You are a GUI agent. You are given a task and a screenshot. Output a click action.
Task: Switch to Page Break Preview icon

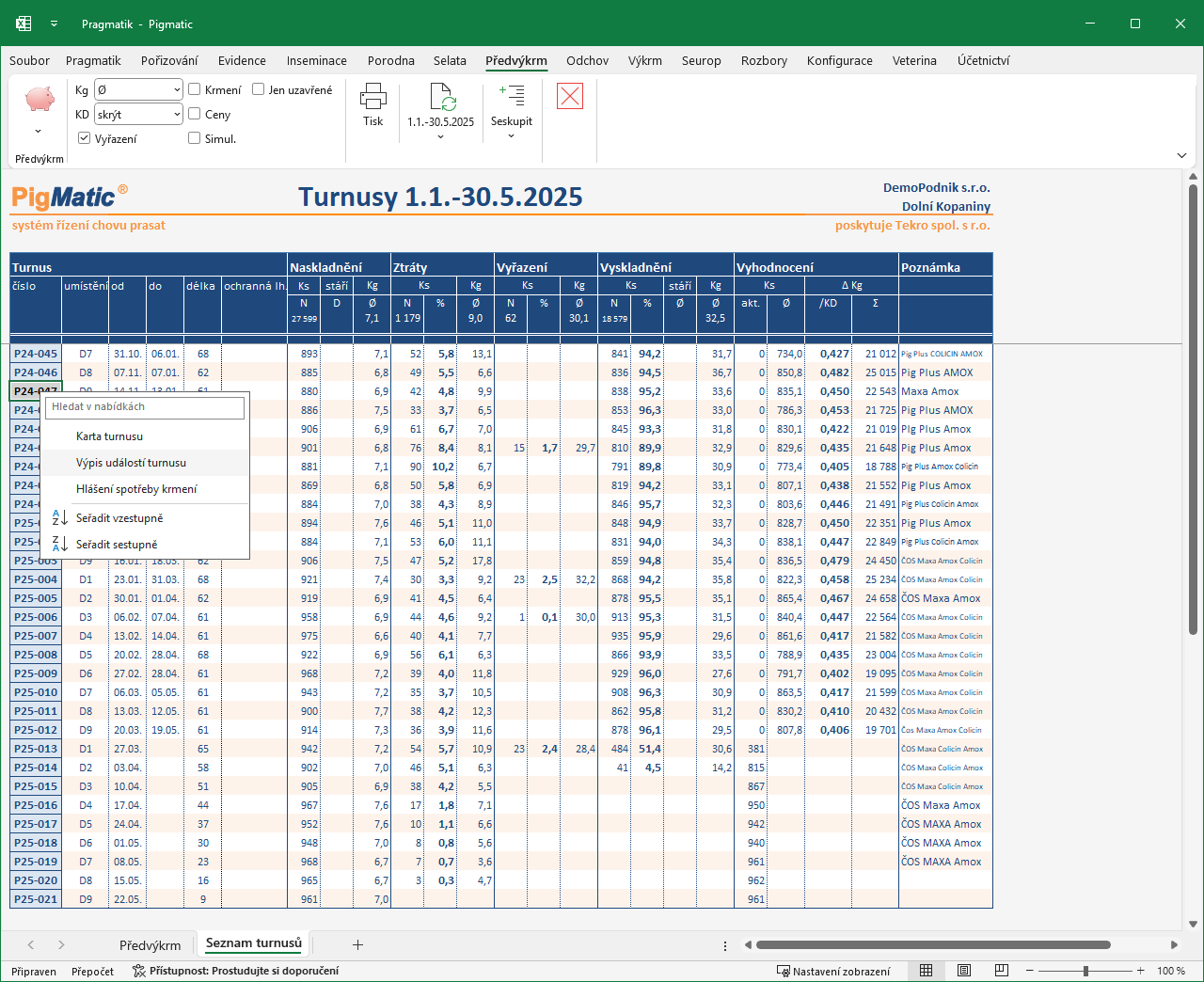[1002, 971]
